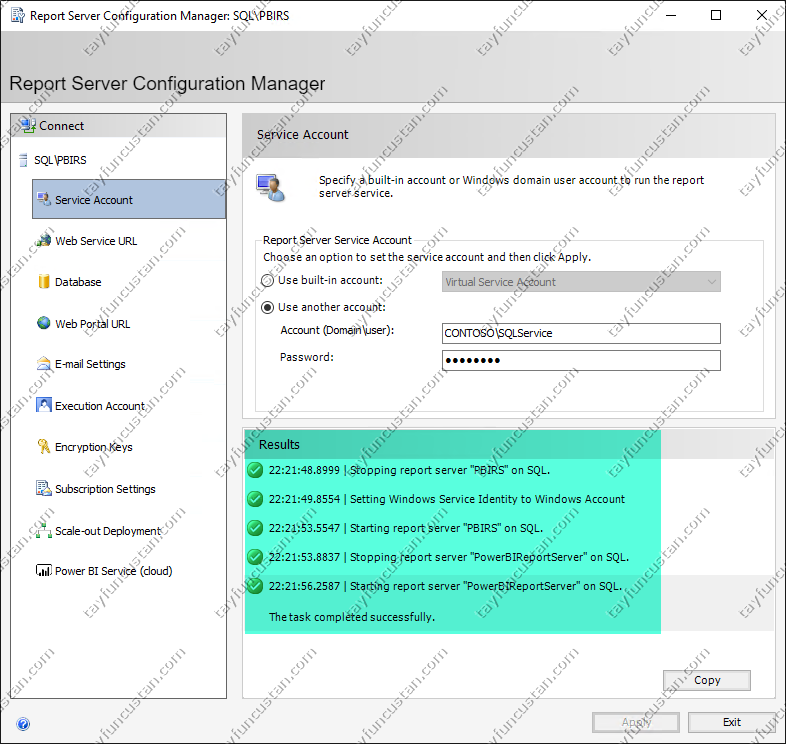
Task: Click checkmark beside Starting report server PBIRS
Action: tap(255, 528)
